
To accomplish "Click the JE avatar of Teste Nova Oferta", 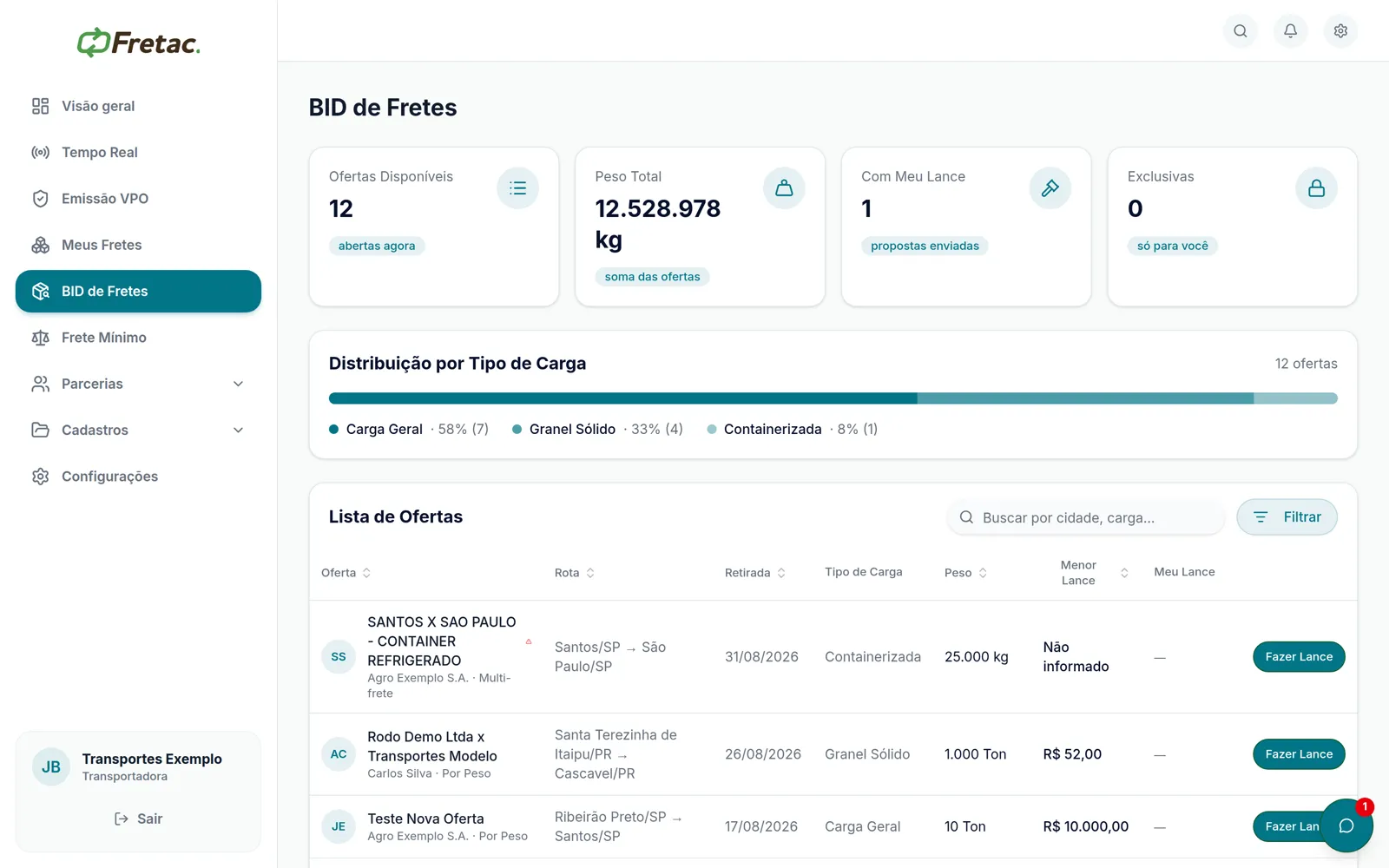I will click(x=339, y=826).
